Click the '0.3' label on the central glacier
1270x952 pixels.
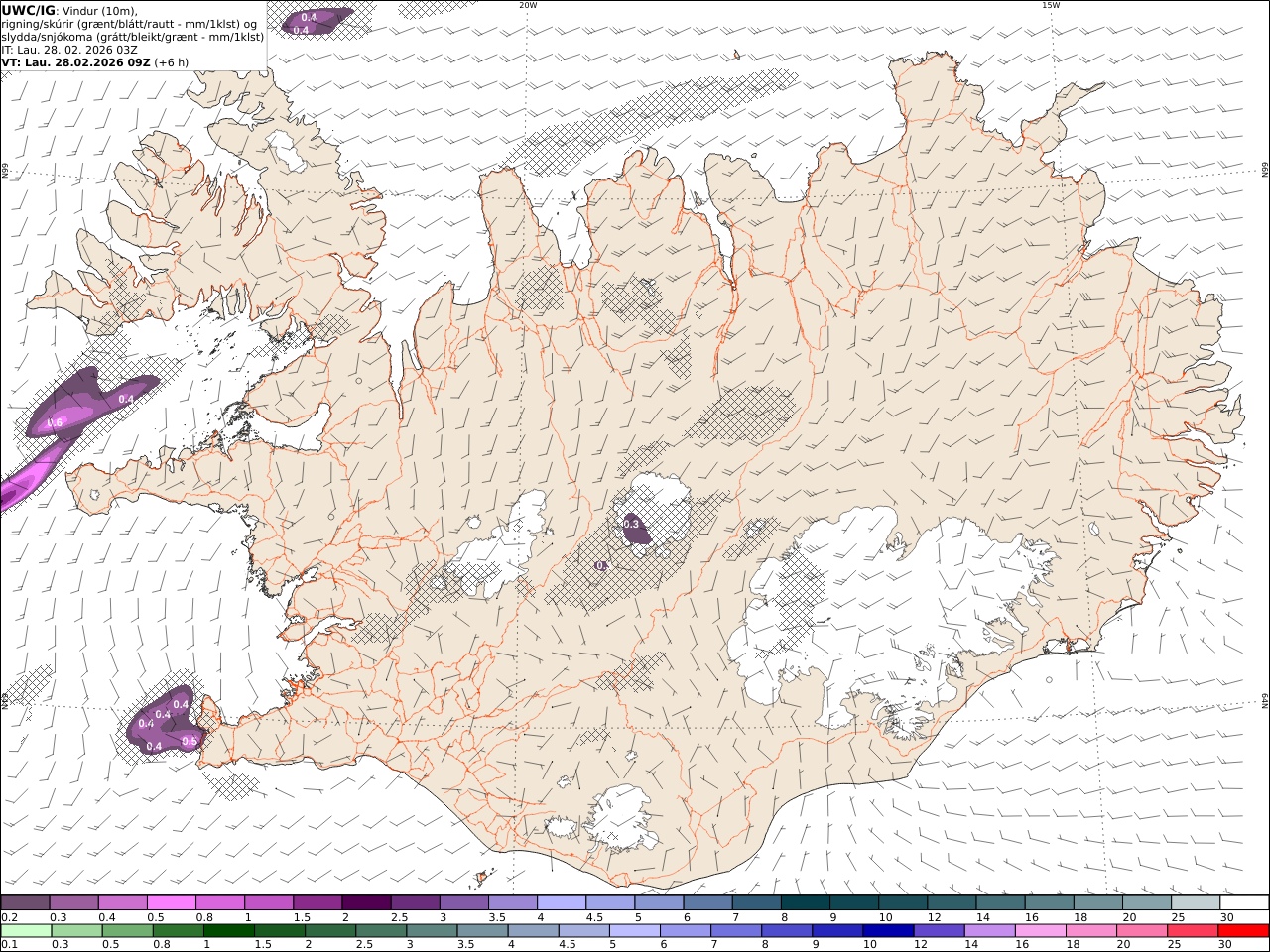[631, 524]
